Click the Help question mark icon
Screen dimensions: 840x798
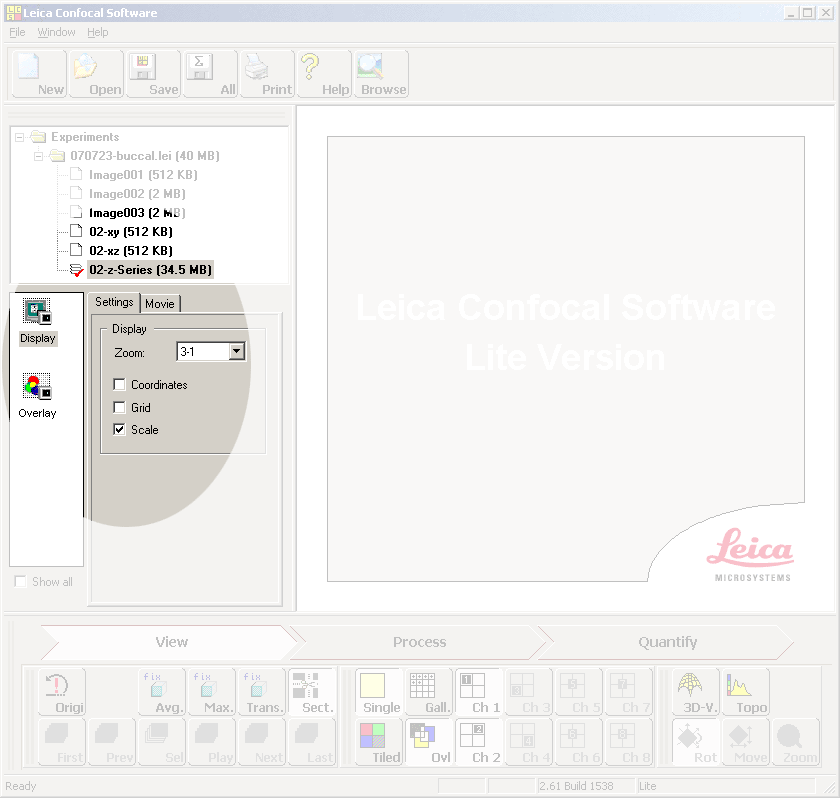(x=324, y=74)
